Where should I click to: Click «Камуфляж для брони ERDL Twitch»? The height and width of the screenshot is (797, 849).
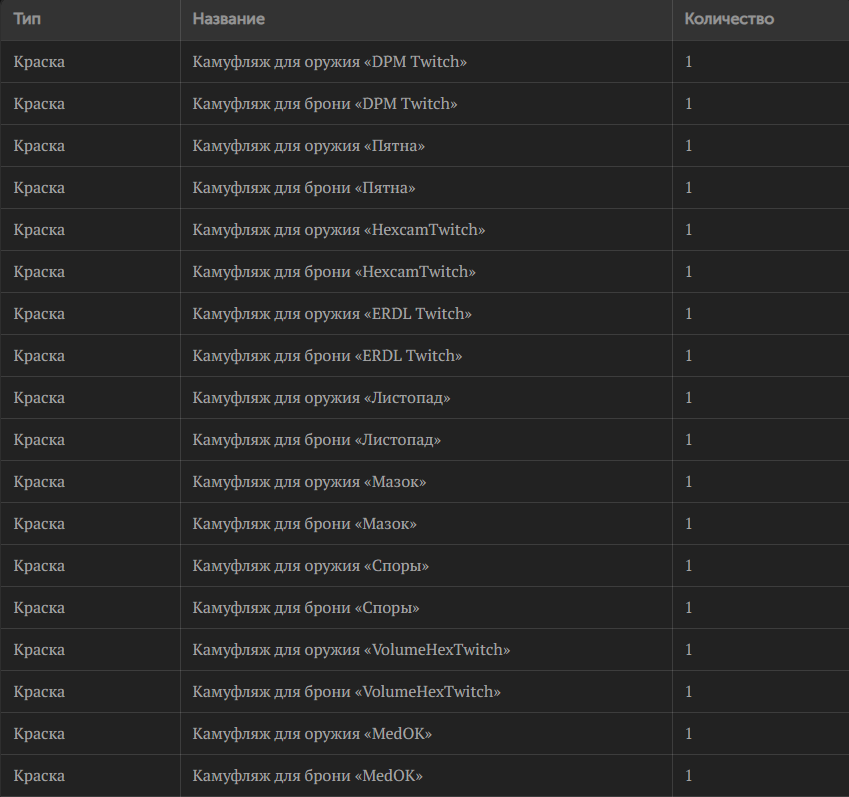327,356
